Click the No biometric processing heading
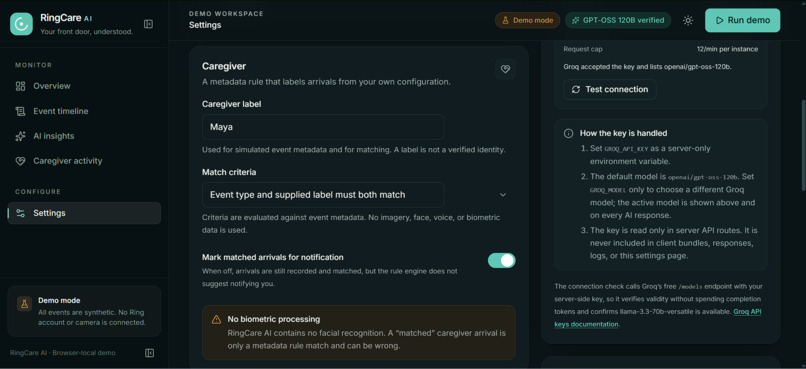The image size is (806, 369). (x=273, y=319)
